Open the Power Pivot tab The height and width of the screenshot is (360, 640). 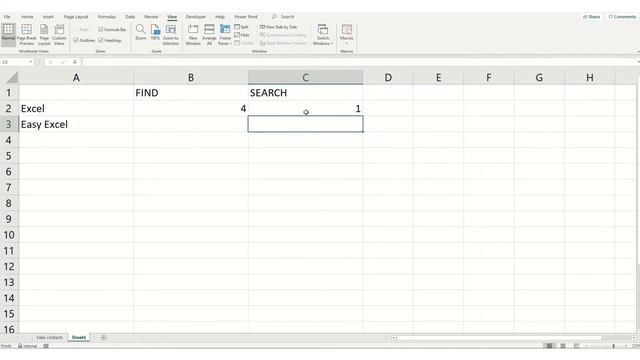[246, 17]
